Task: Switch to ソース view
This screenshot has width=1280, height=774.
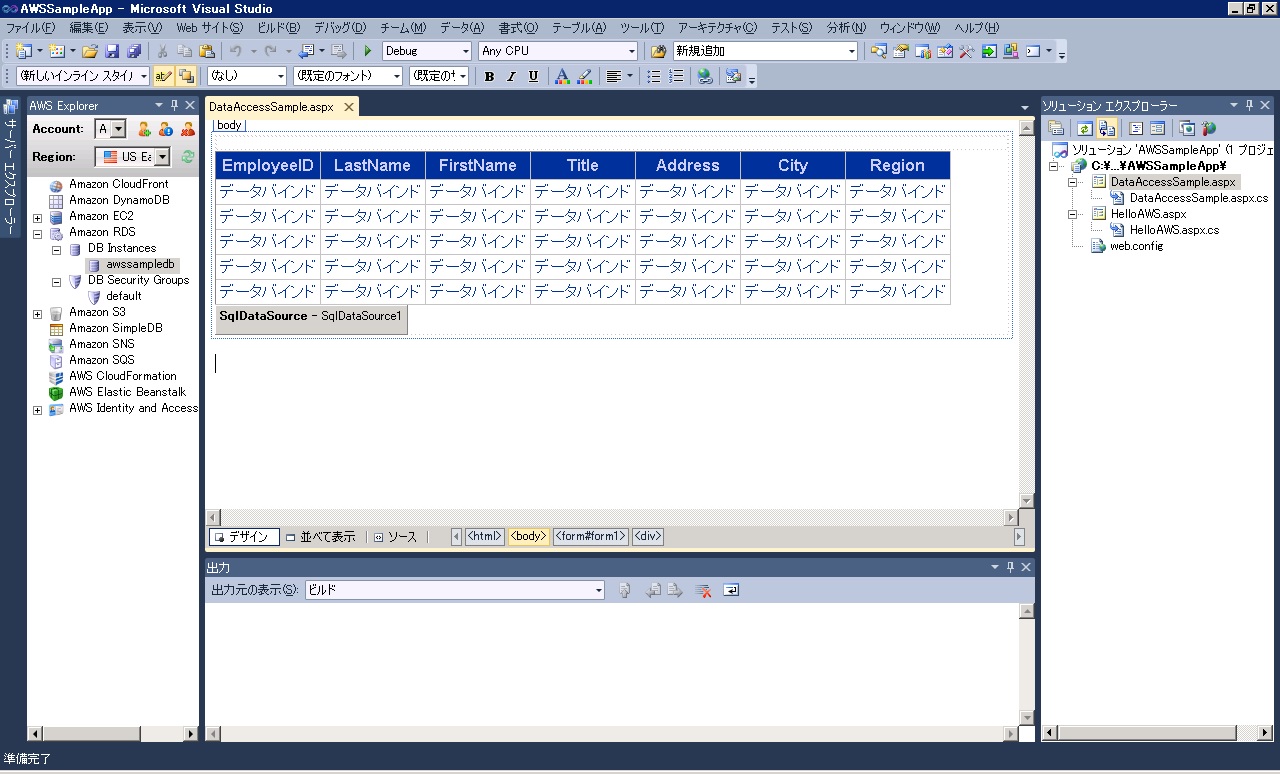Action: pos(395,537)
